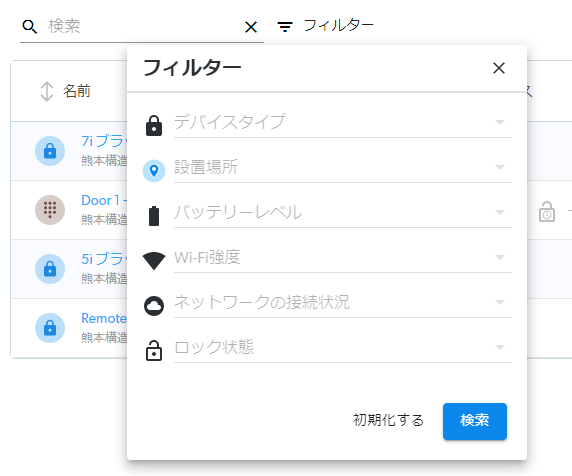Open the バッテリーレベル dropdown
Screen dimensions: 572x476
coord(343,213)
